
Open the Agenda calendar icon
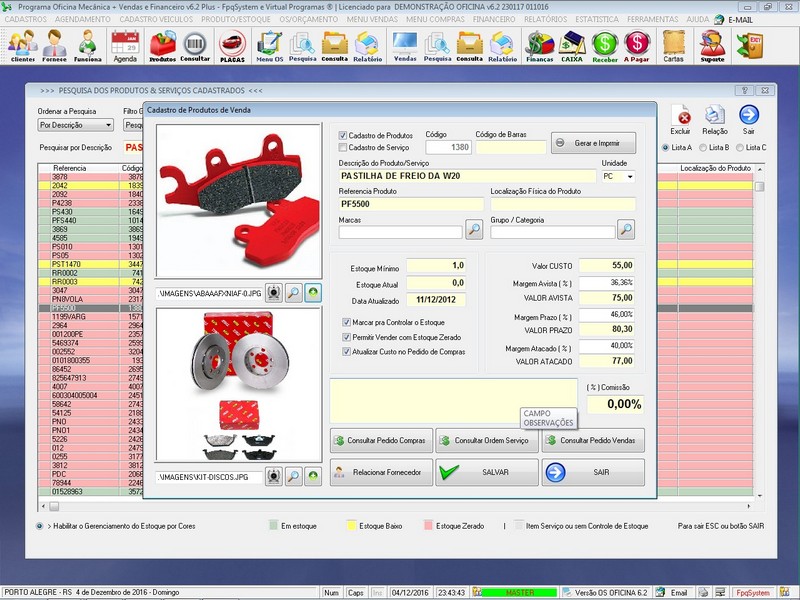[125, 45]
